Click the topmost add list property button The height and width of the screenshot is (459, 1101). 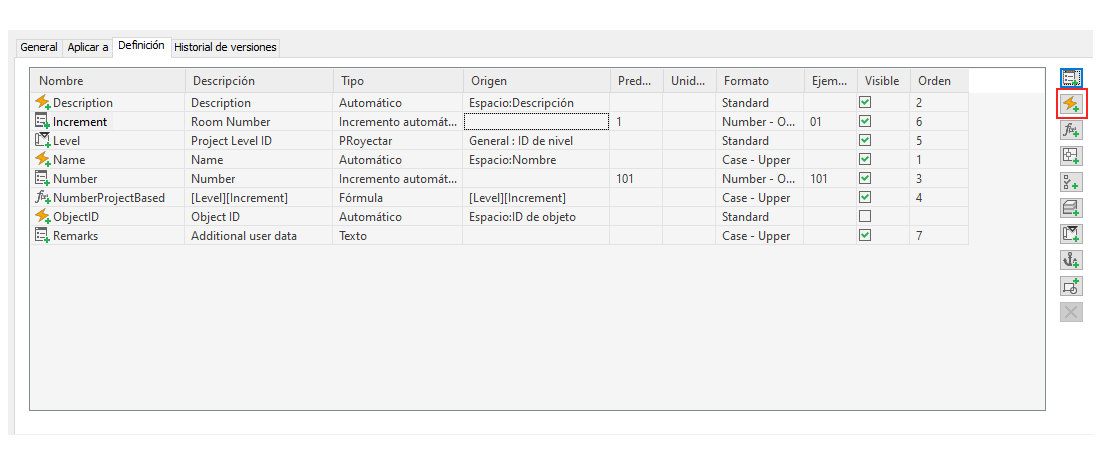(1071, 77)
